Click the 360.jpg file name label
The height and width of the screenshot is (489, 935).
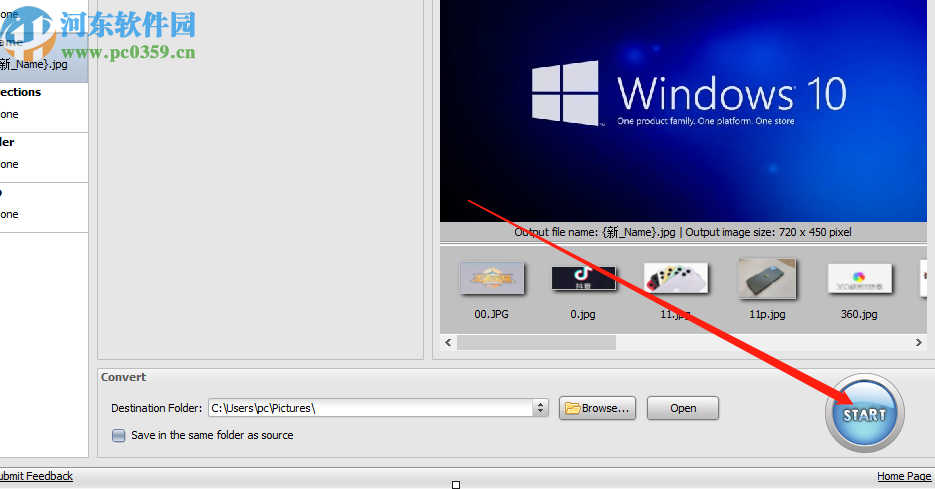[x=859, y=314]
